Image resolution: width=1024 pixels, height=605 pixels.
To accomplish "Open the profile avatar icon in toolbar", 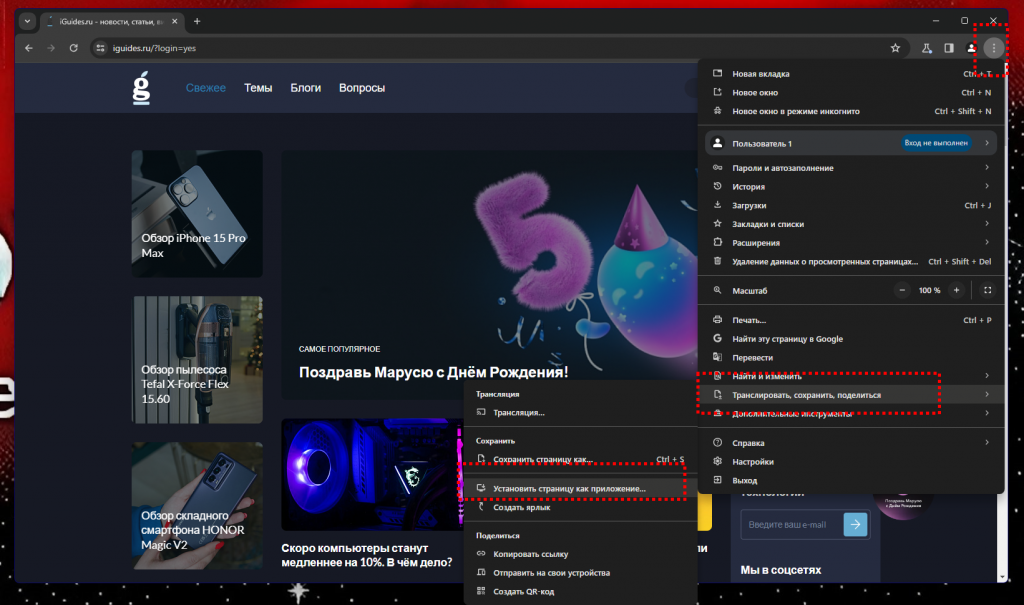I will (x=971, y=48).
